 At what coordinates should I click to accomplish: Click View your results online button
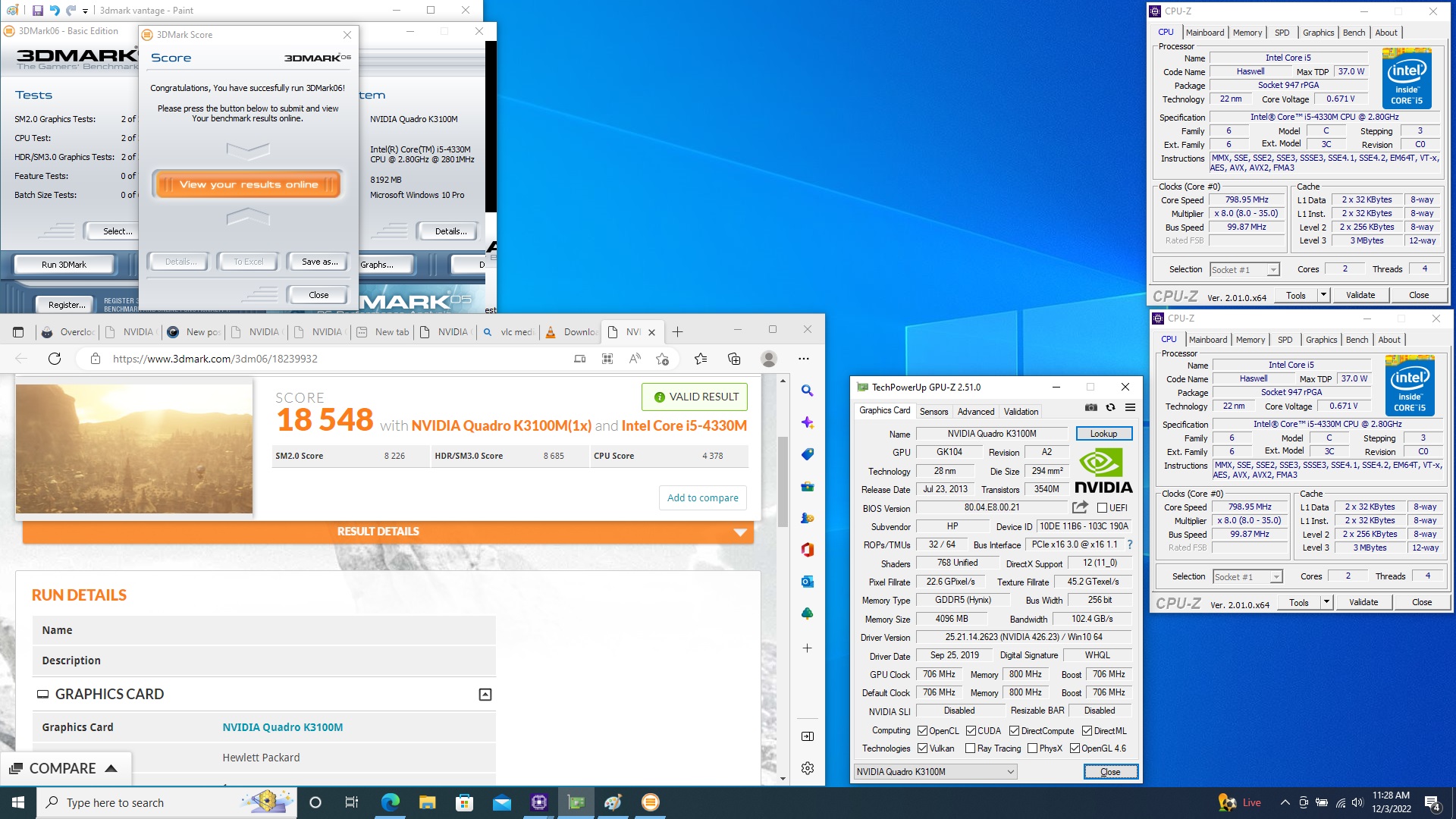point(249,184)
